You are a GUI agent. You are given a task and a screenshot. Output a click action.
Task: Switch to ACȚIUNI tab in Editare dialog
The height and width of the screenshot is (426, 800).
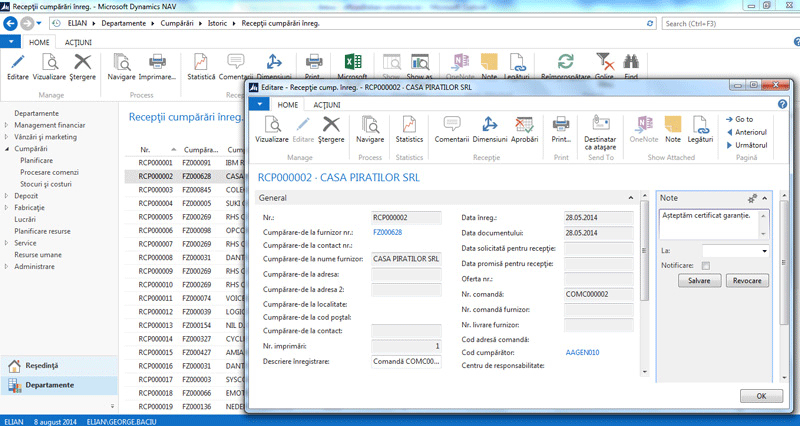click(x=327, y=105)
